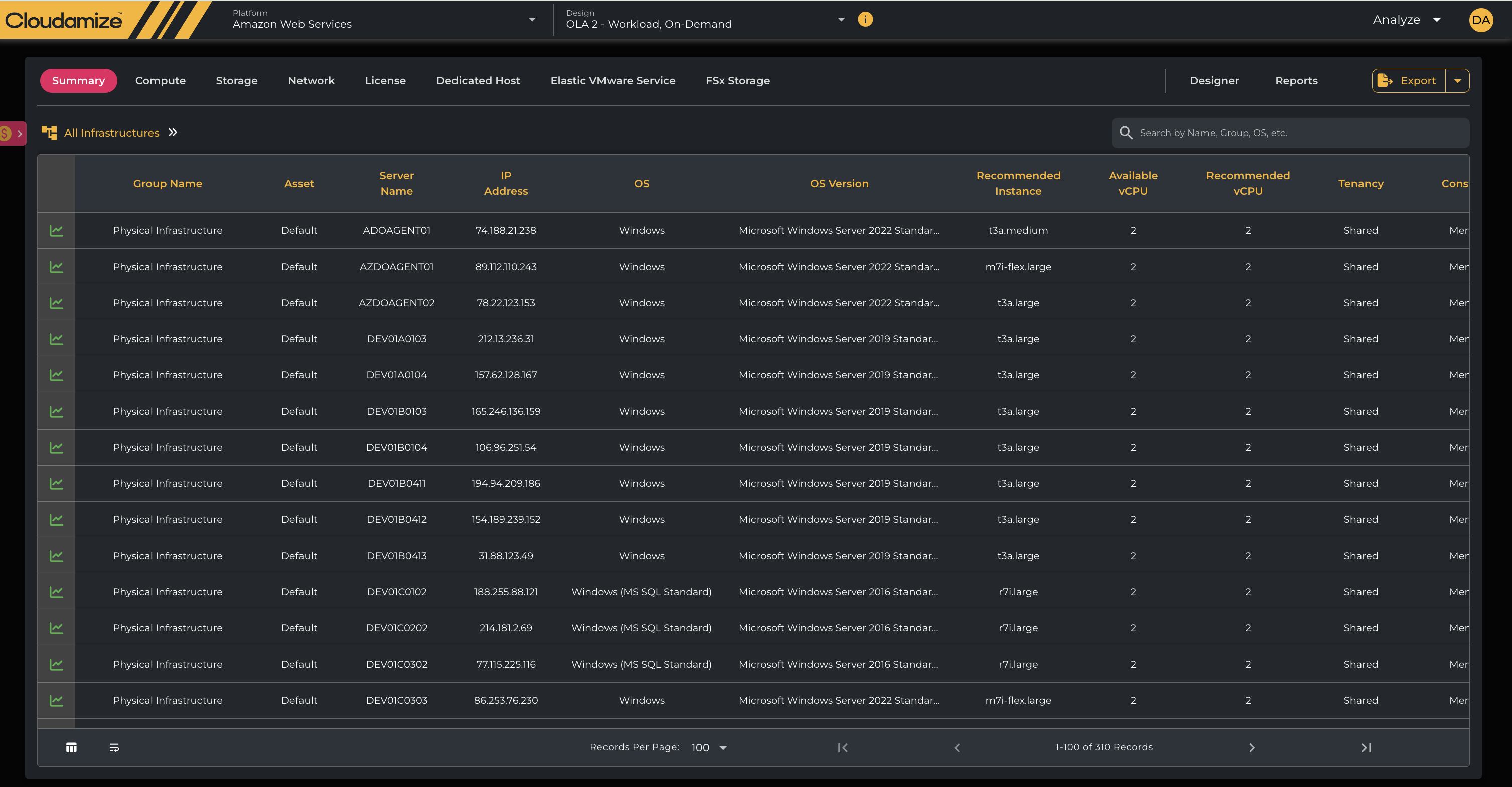Open the Platform dropdown
This screenshot has width=1512, height=787.
coord(532,20)
